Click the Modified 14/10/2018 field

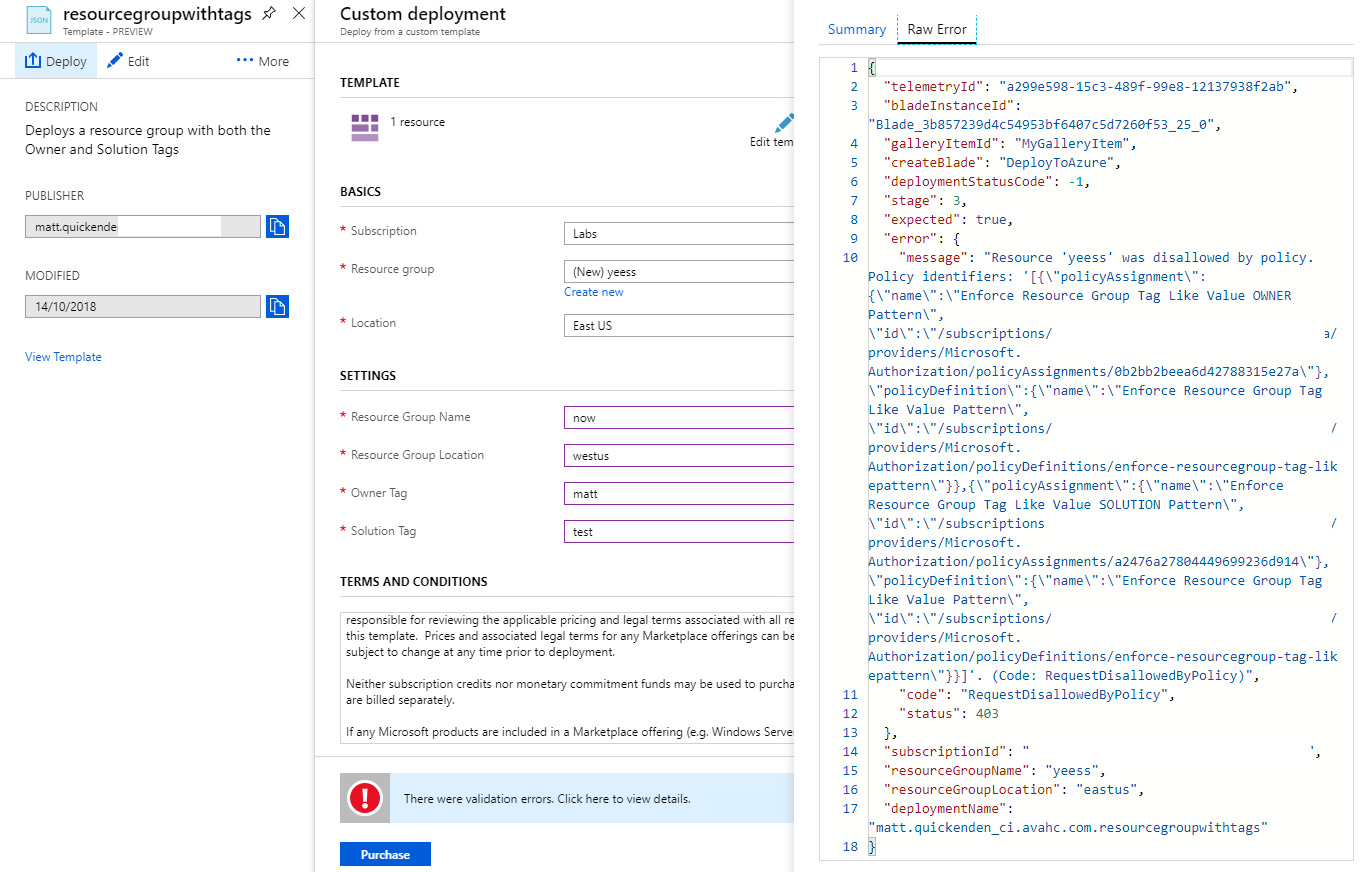(143, 306)
